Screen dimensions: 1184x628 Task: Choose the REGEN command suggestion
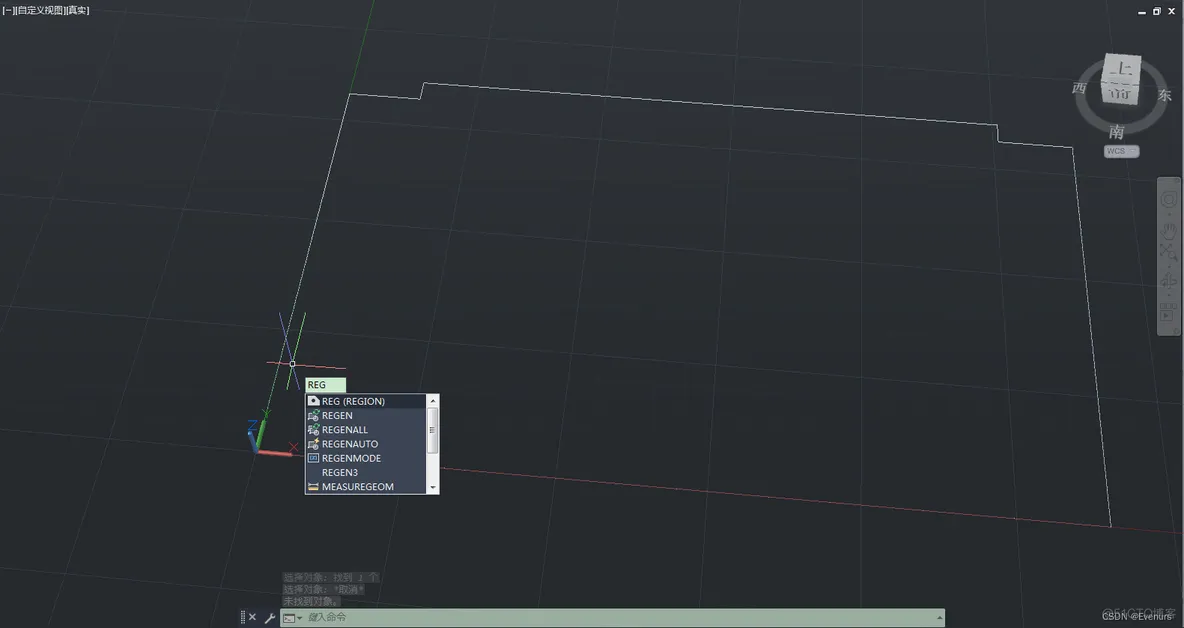pyautogui.click(x=365, y=415)
